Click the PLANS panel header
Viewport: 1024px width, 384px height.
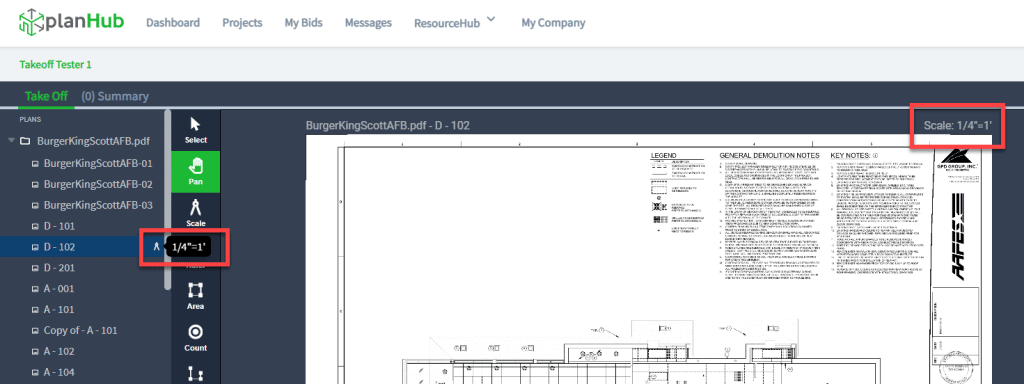coord(30,120)
